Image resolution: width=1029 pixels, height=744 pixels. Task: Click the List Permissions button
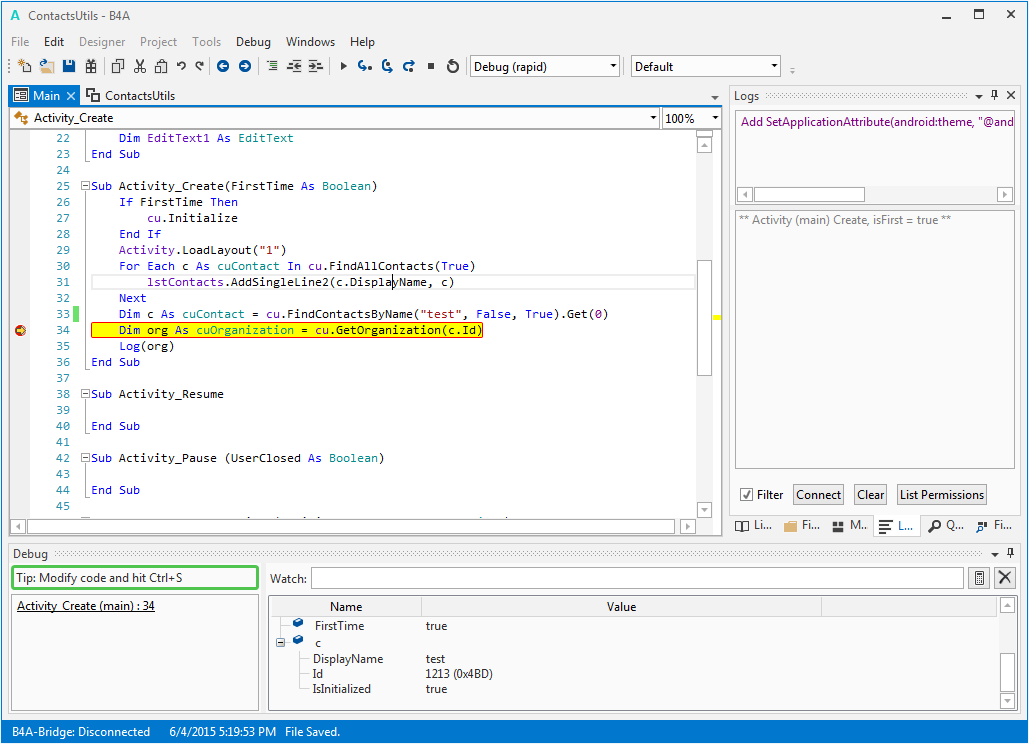pyautogui.click(x=941, y=495)
